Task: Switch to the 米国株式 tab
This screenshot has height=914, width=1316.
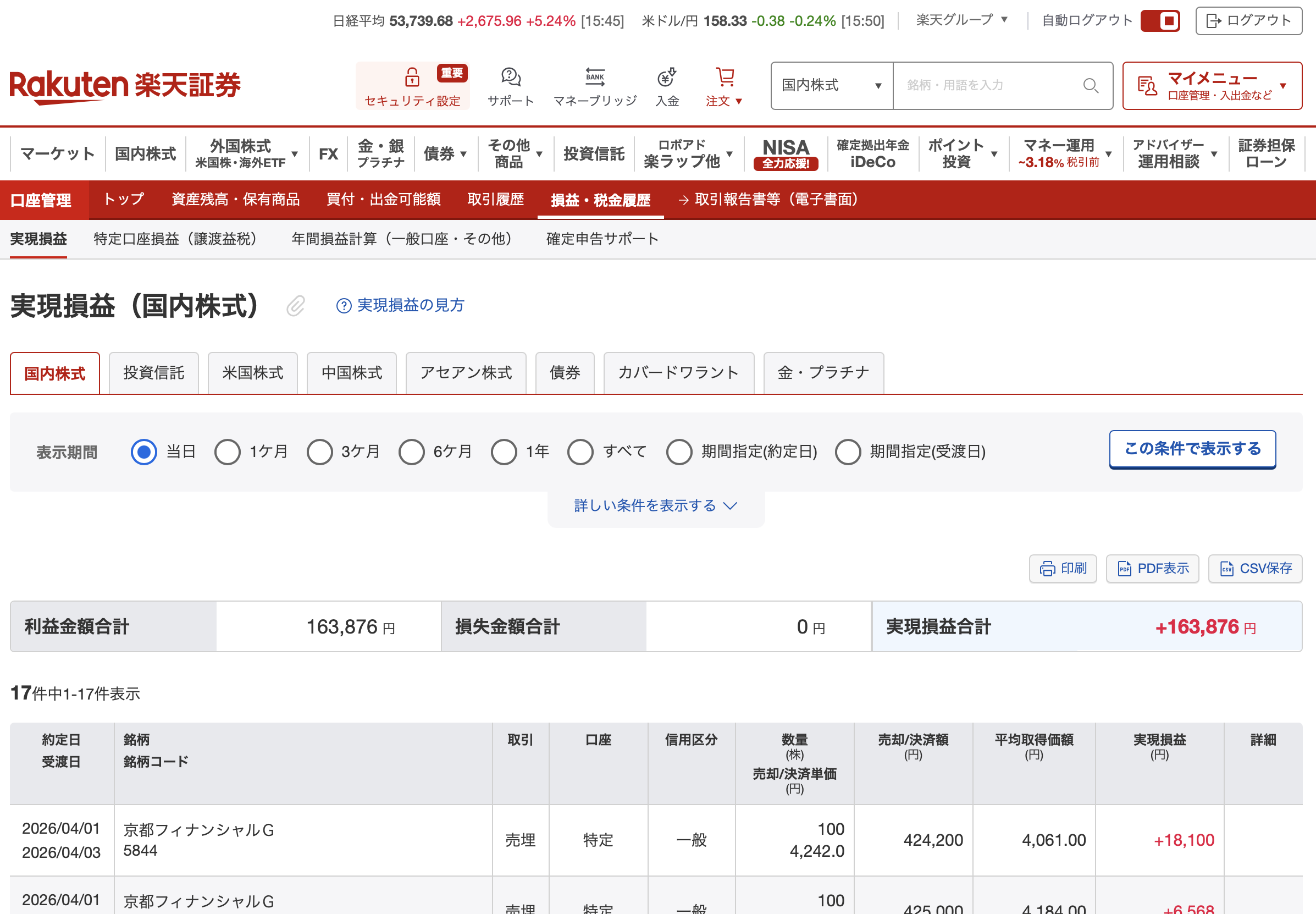Action: [252, 373]
